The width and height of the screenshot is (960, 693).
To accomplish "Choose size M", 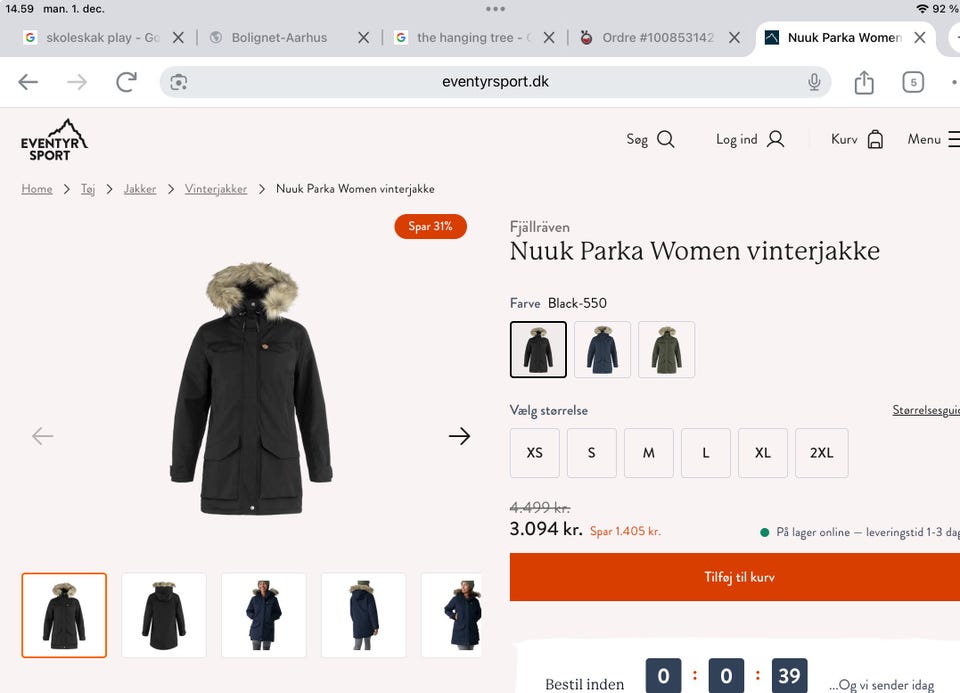I will [649, 453].
